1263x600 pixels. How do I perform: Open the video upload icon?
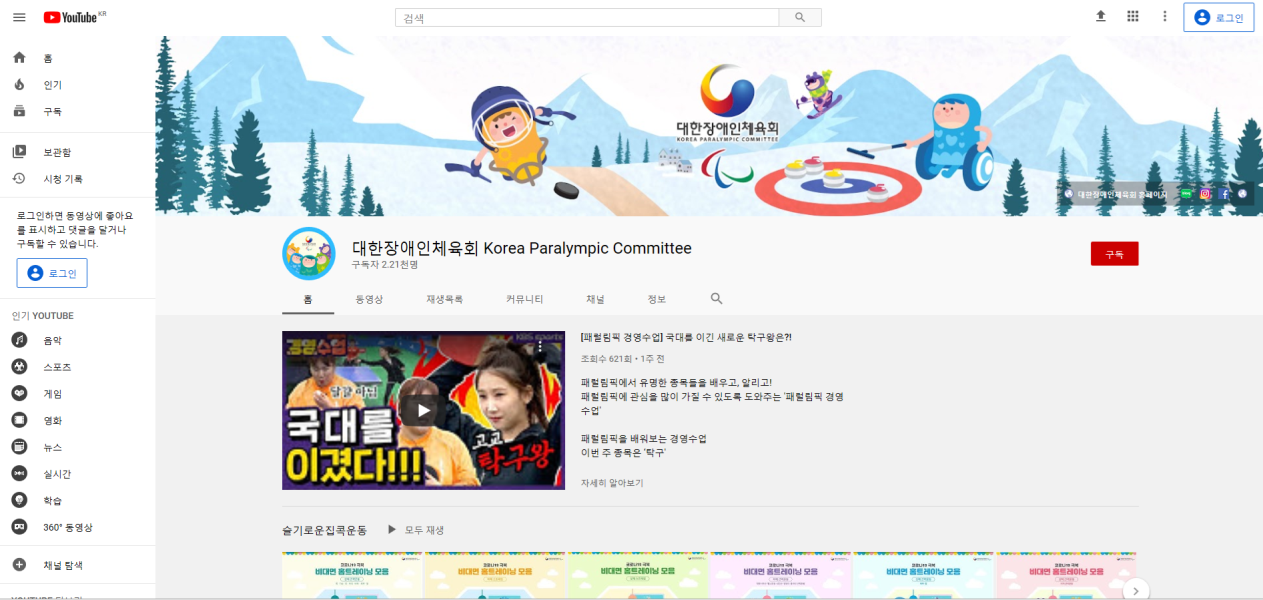[x=1101, y=17]
